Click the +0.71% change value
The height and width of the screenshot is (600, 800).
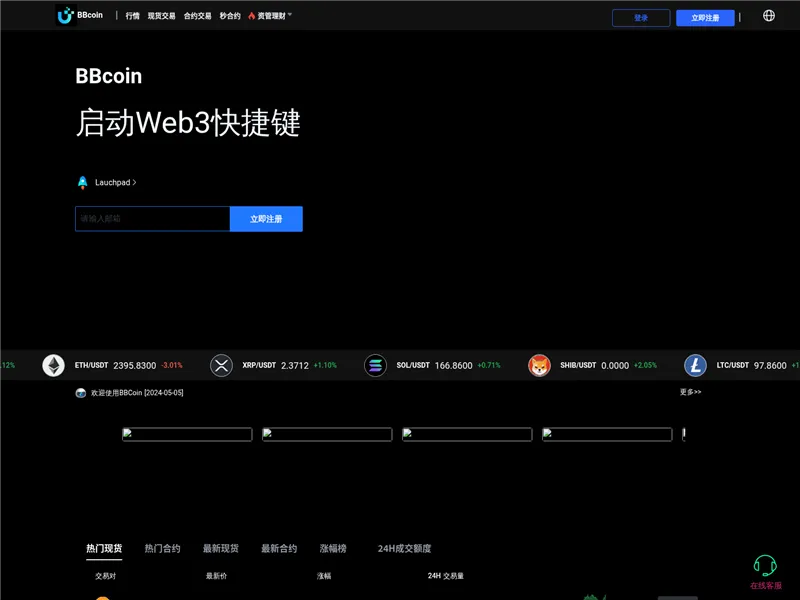click(x=489, y=365)
